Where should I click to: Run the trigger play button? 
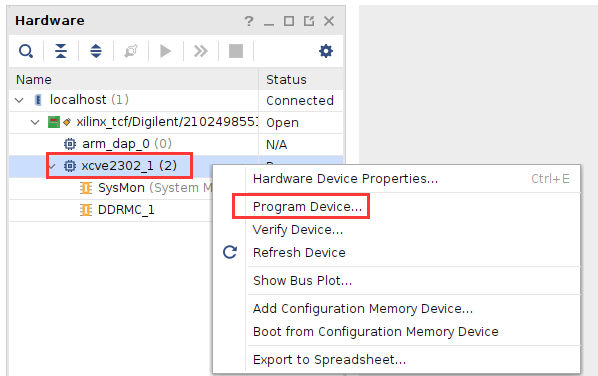click(166, 51)
